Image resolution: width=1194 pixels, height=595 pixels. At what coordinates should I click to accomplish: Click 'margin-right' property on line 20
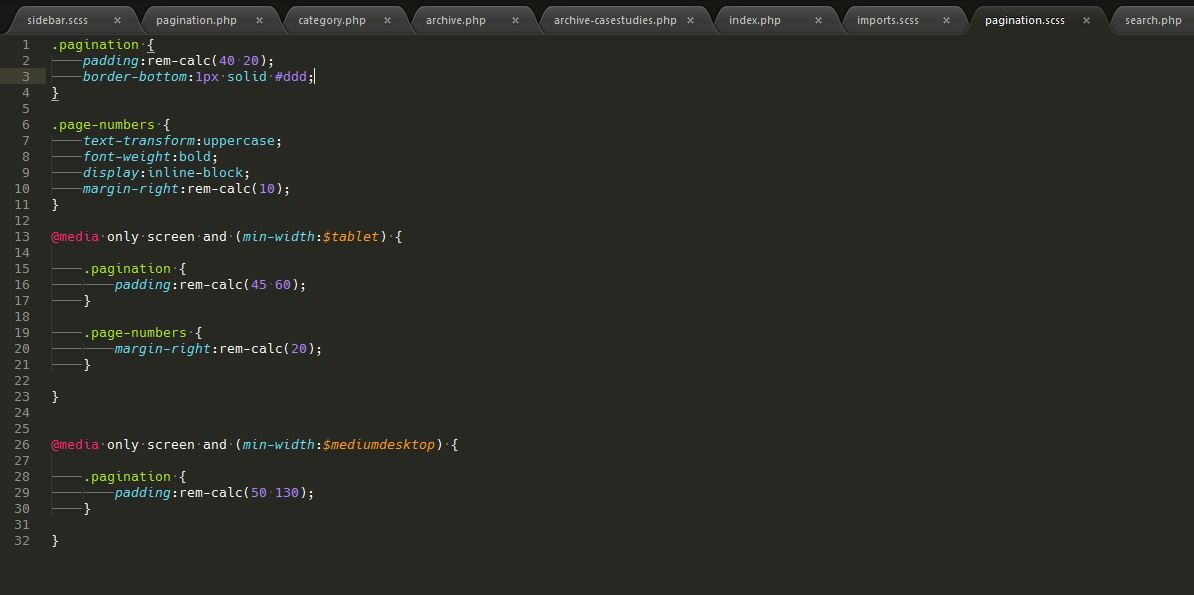point(163,349)
